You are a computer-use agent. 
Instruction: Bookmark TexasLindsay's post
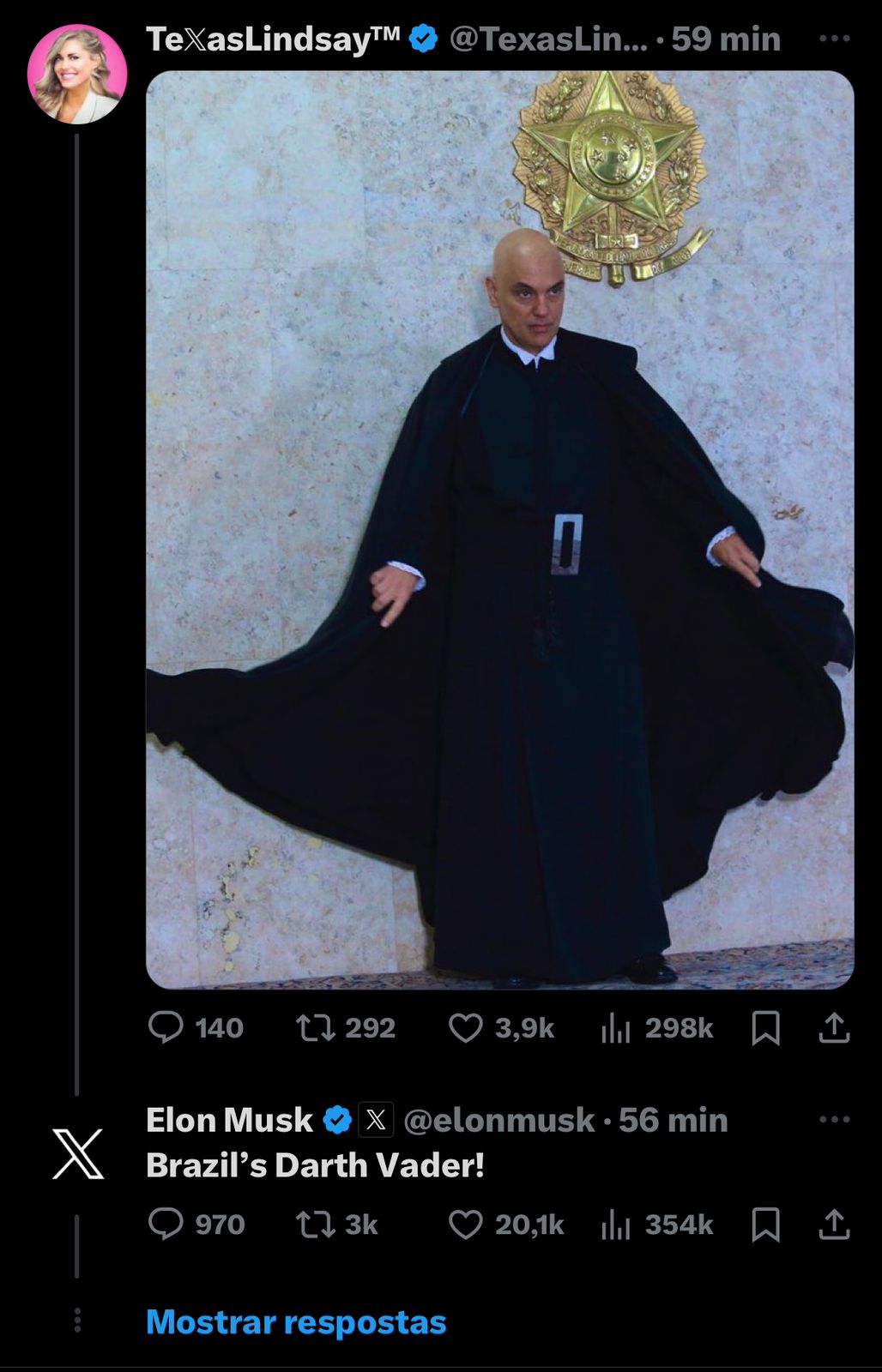coord(765,1027)
